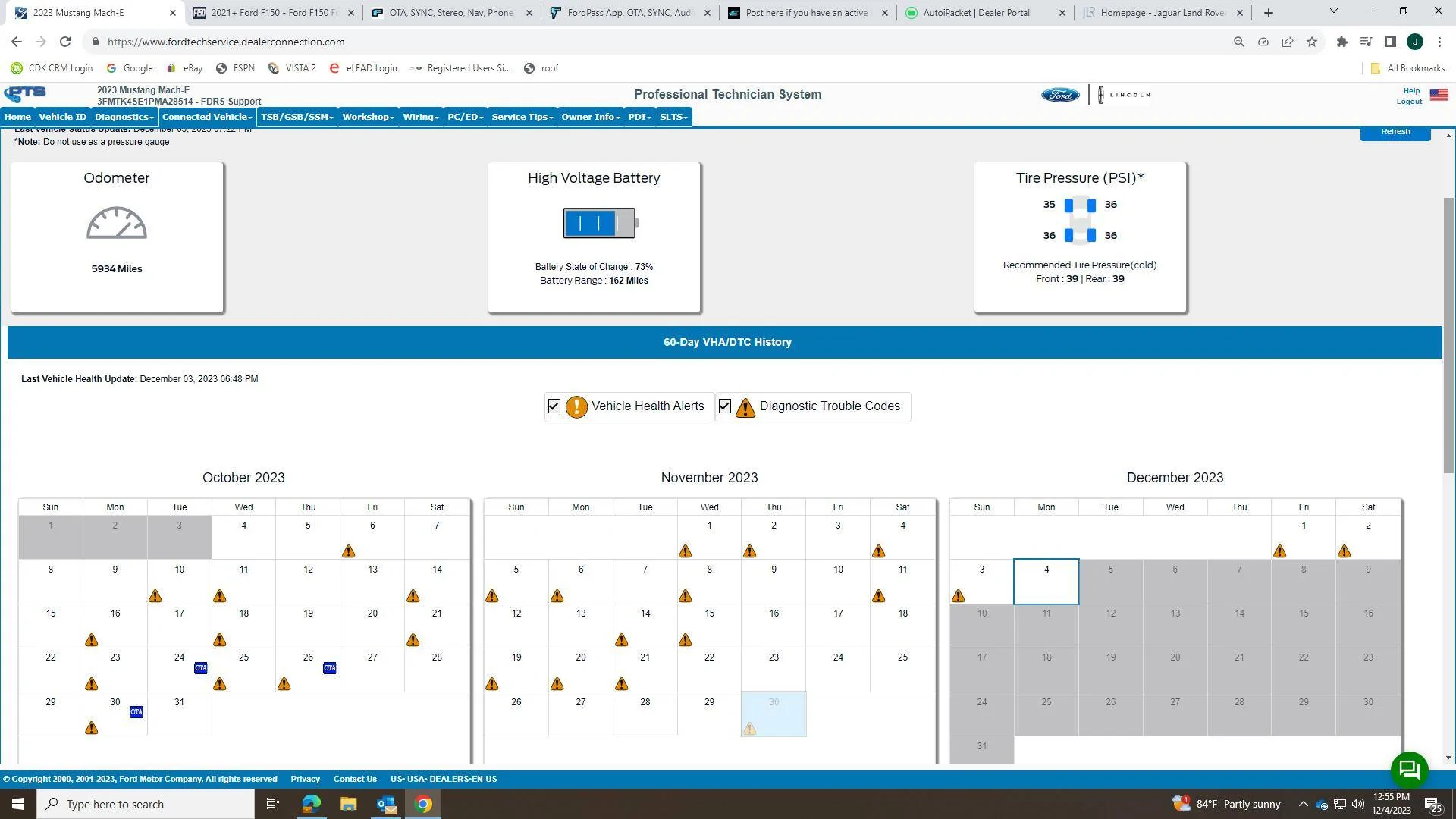Image resolution: width=1456 pixels, height=819 pixels.
Task: Open the Contact Us footer link
Action: [355, 779]
